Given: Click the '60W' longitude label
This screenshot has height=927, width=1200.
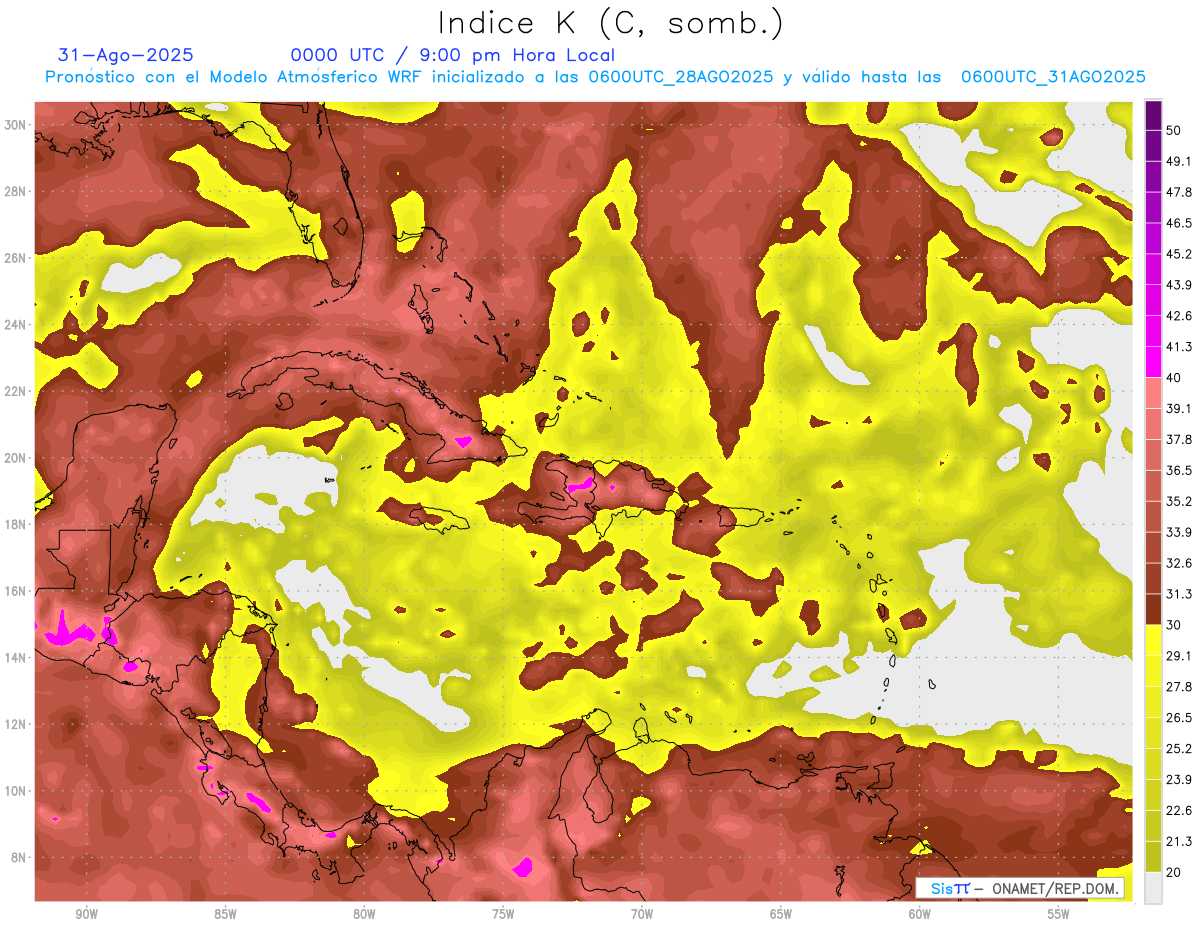Looking at the screenshot, I should coord(920,914).
